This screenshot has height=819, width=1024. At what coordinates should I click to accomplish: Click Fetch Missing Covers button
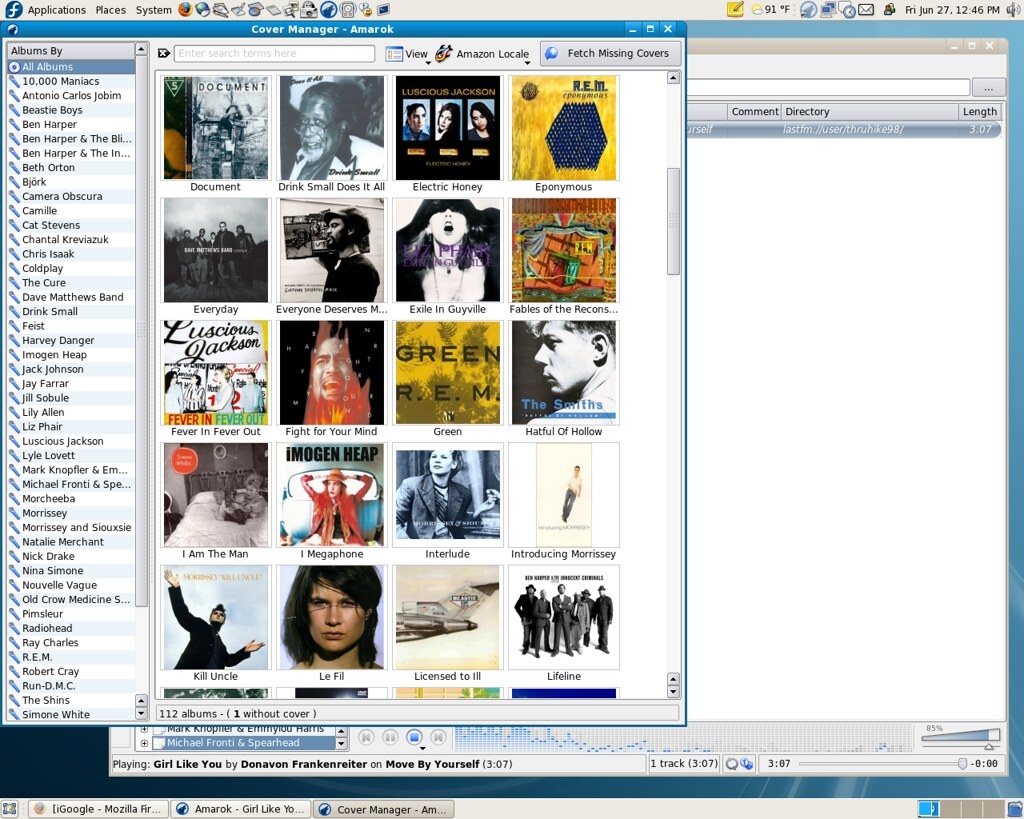(x=611, y=54)
